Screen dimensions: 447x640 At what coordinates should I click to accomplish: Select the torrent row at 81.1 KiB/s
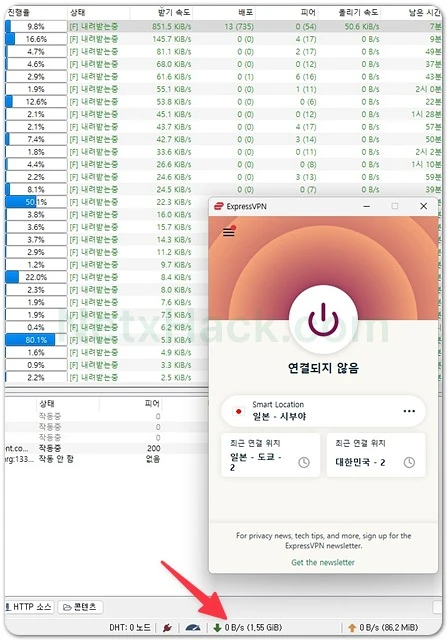coord(223,52)
